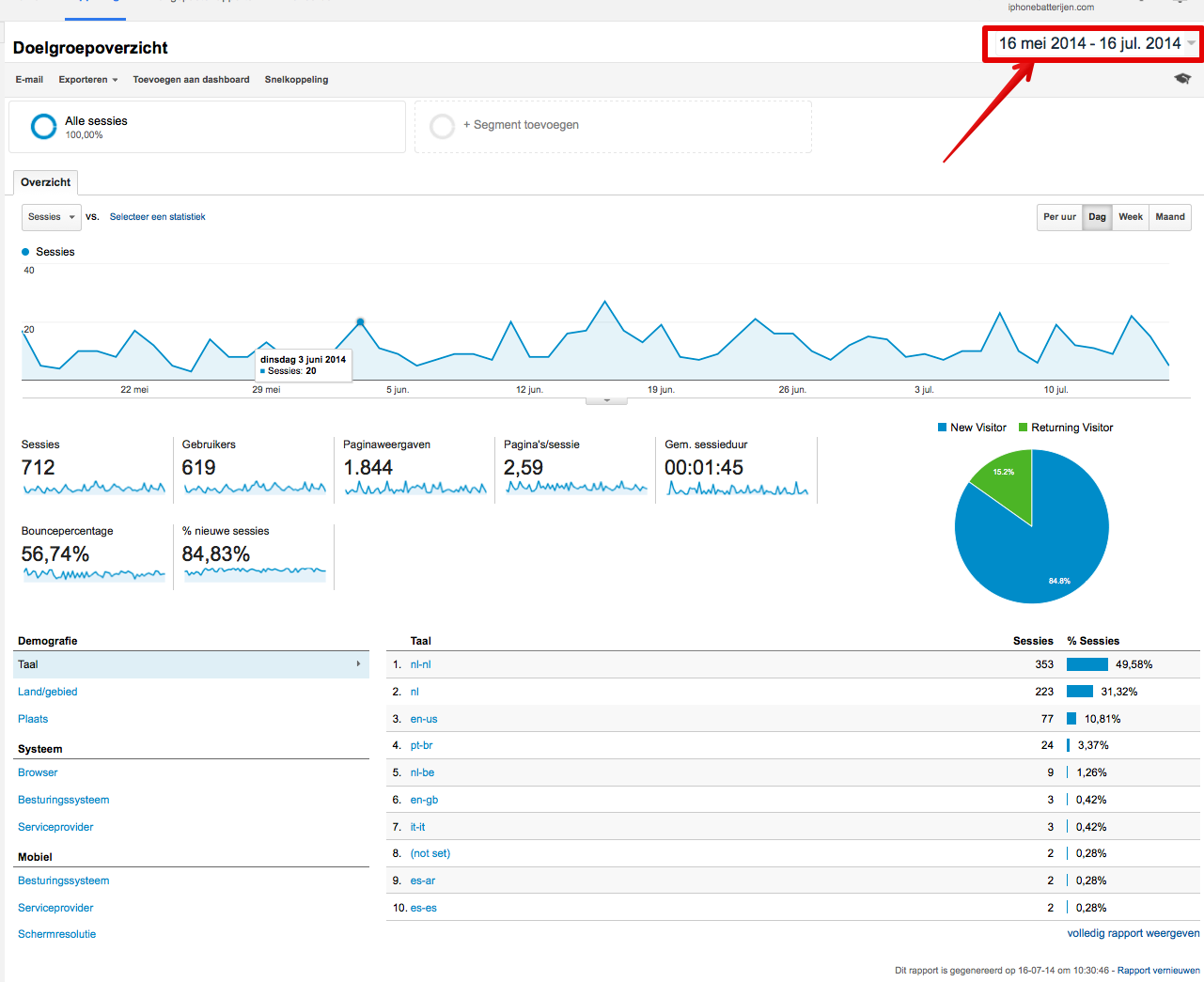
Task: Click the es-ar language link
Action: click(422, 881)
